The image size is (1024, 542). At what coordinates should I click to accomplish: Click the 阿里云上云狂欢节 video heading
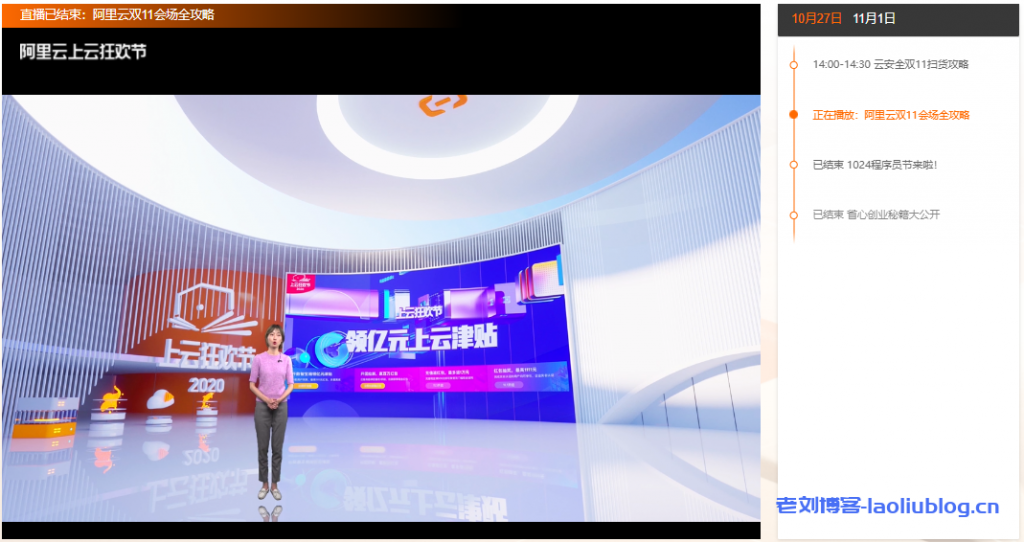83,51
